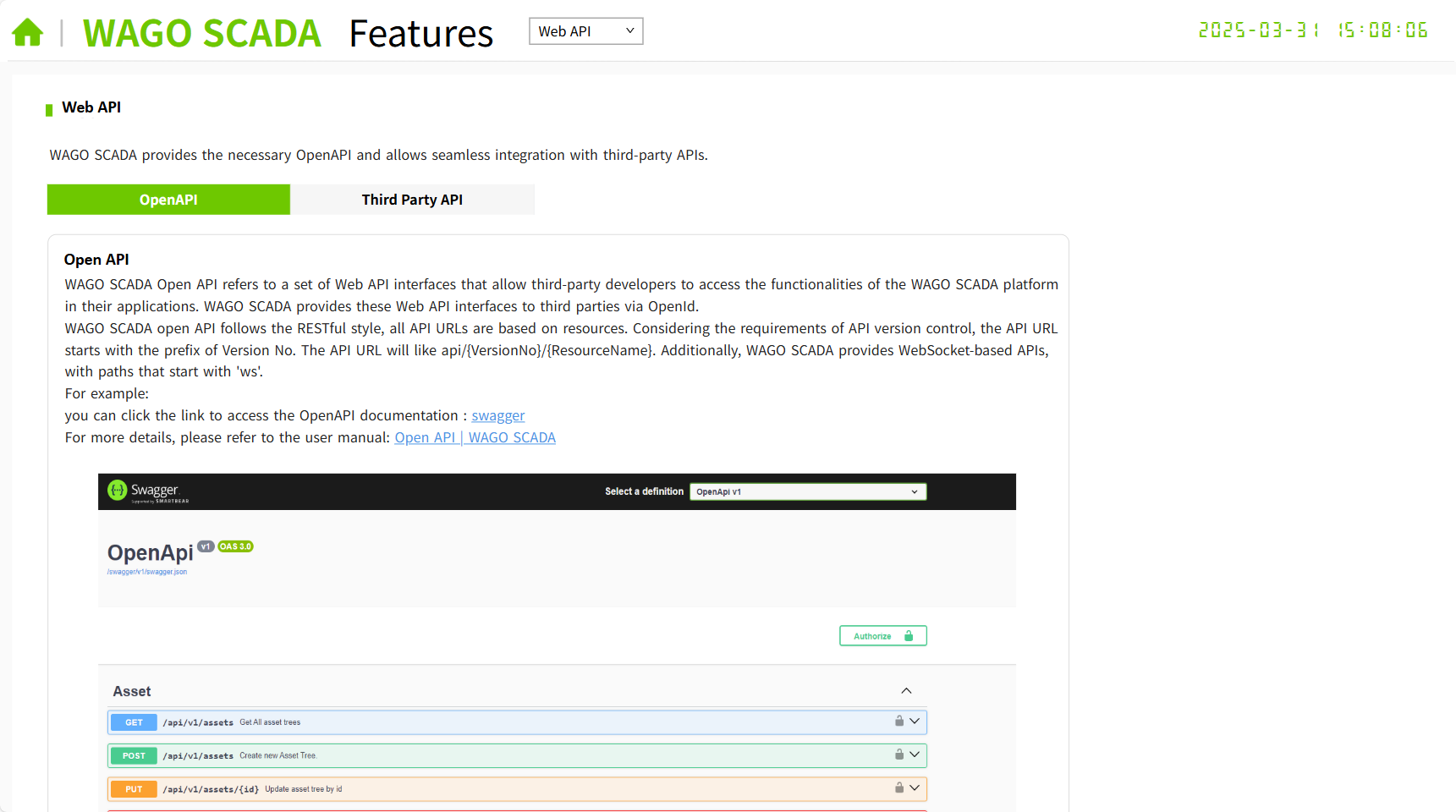Click the v1 version badge
The width and height of the screenshot is (1456, 812).
point(206,546)
